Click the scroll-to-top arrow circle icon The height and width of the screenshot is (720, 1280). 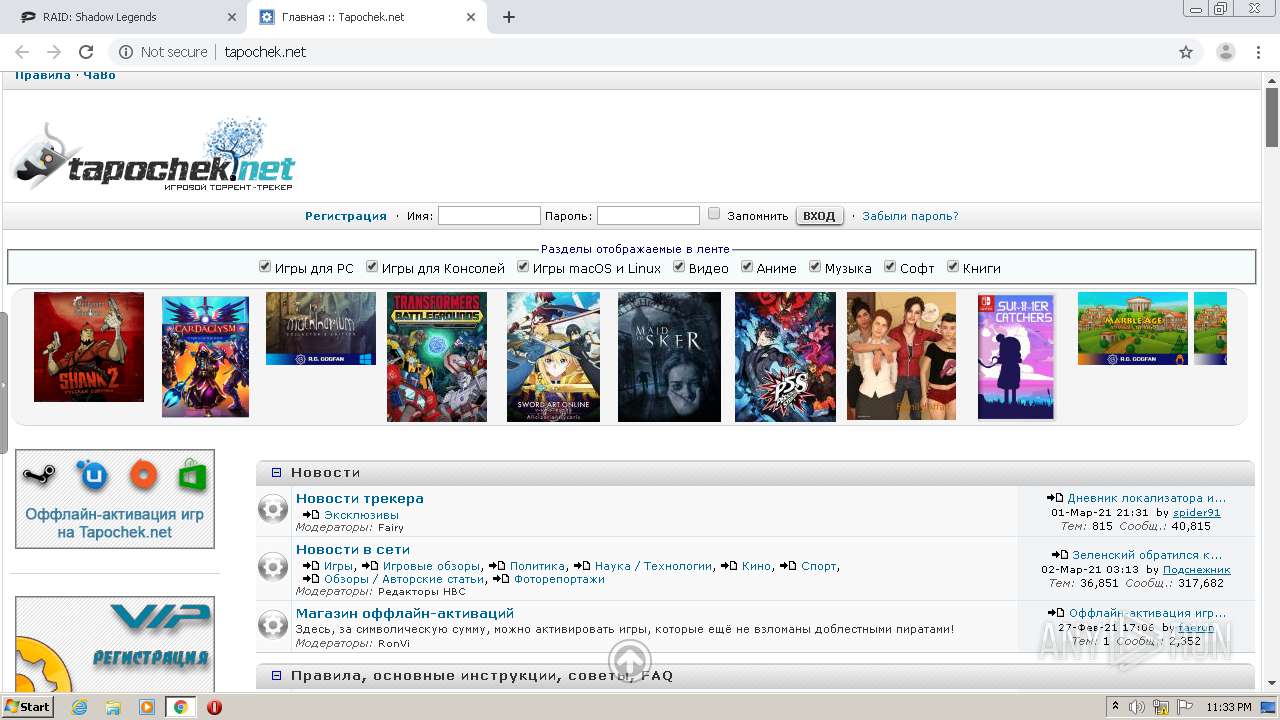(x=630, y=661)
